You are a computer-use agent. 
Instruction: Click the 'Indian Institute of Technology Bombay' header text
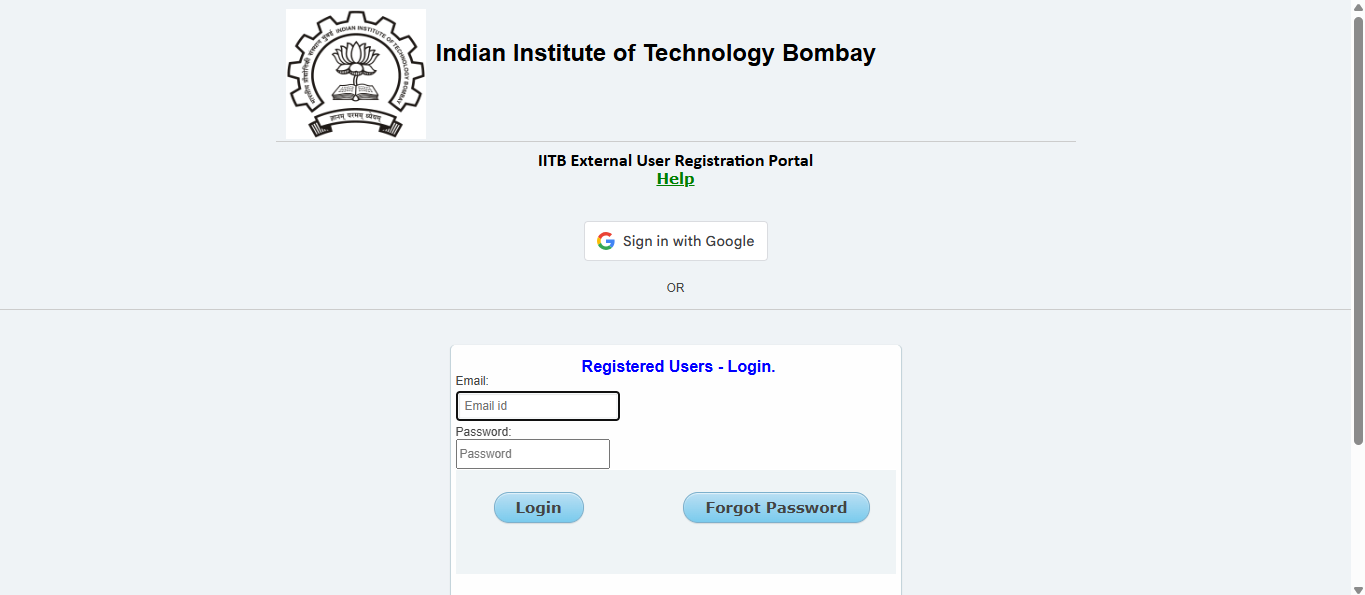655,53
